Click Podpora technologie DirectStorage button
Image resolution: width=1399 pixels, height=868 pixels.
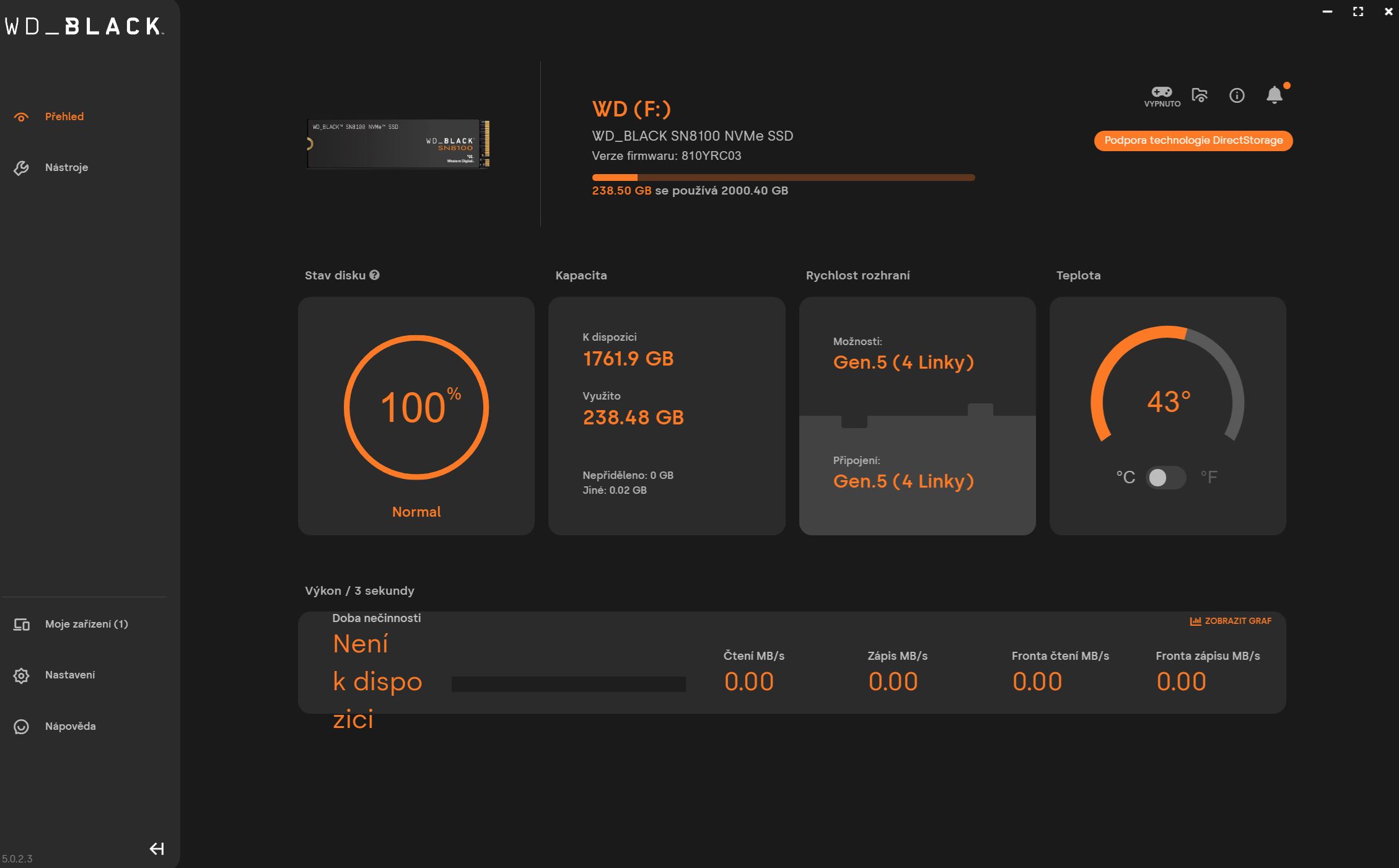(x=1193, y=141)
